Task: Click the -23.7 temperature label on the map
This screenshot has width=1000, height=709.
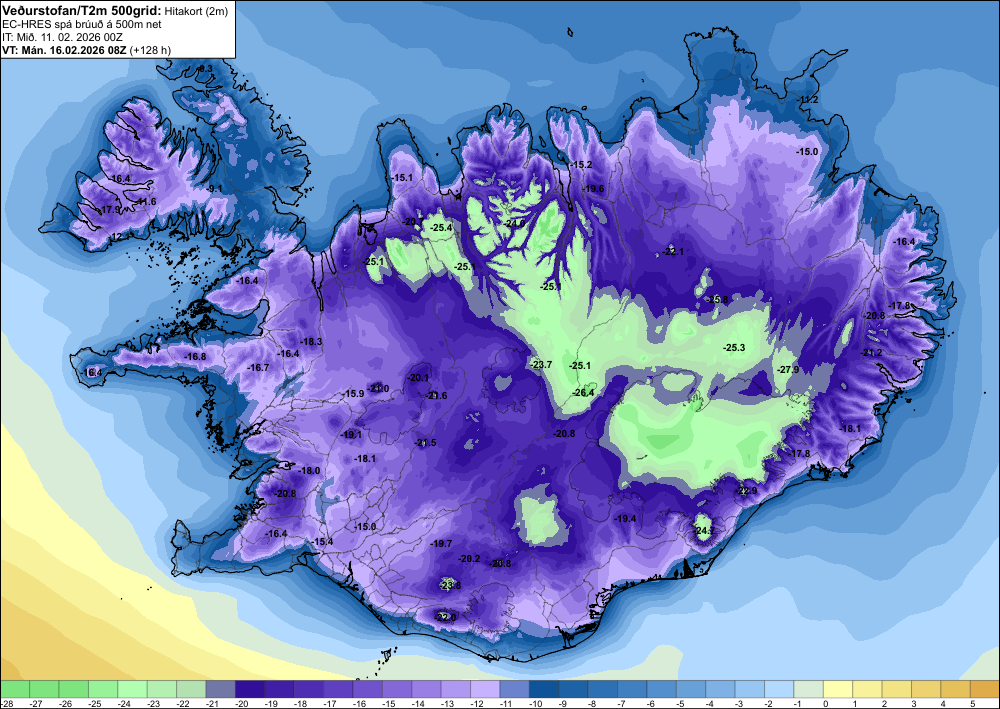Action: point(541,365)
